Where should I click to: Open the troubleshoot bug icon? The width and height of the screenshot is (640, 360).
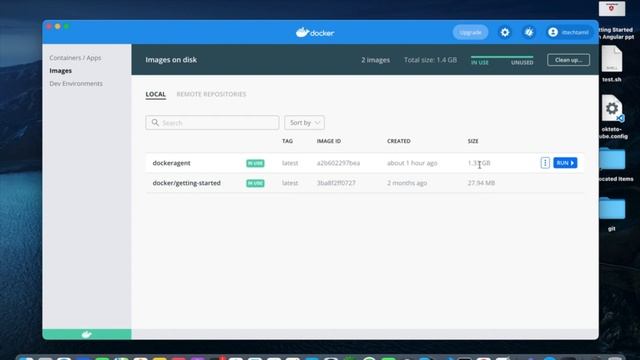point(529,32)
